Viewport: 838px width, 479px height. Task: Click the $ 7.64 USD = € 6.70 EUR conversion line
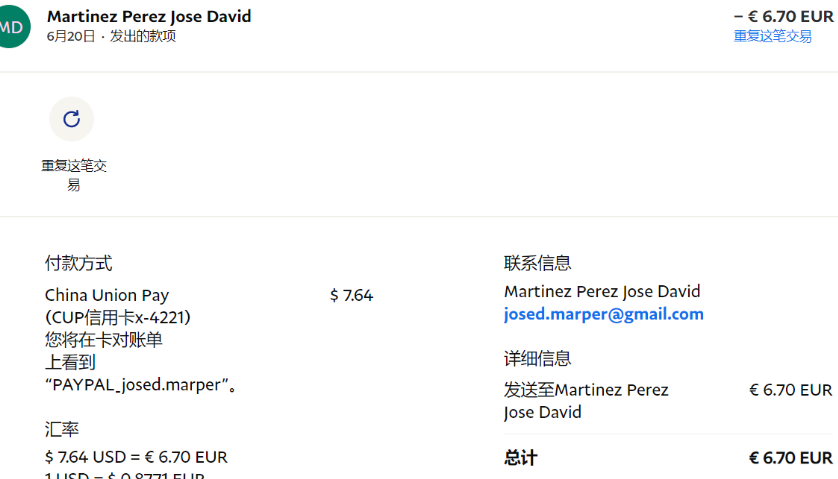[x=136, y=457]
